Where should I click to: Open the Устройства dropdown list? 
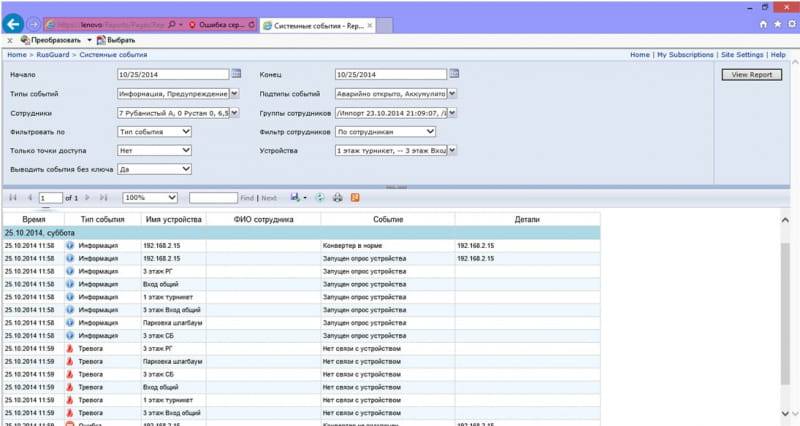tap(452, 150)
